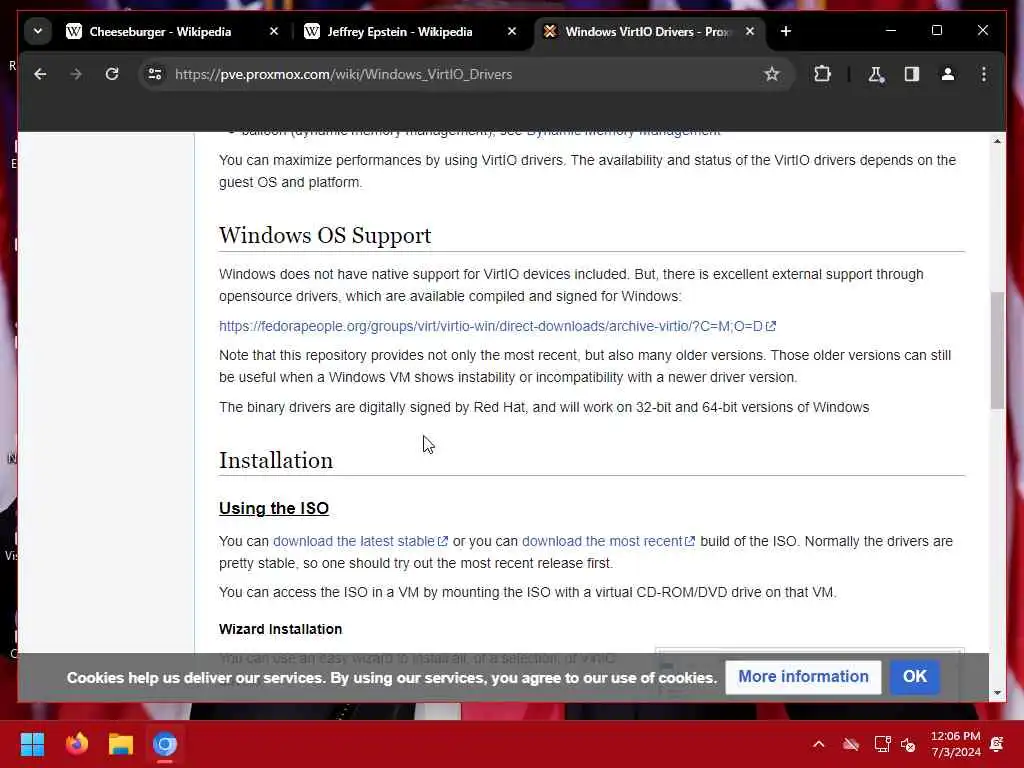Accept cookies with OK button

coord(914,677)
